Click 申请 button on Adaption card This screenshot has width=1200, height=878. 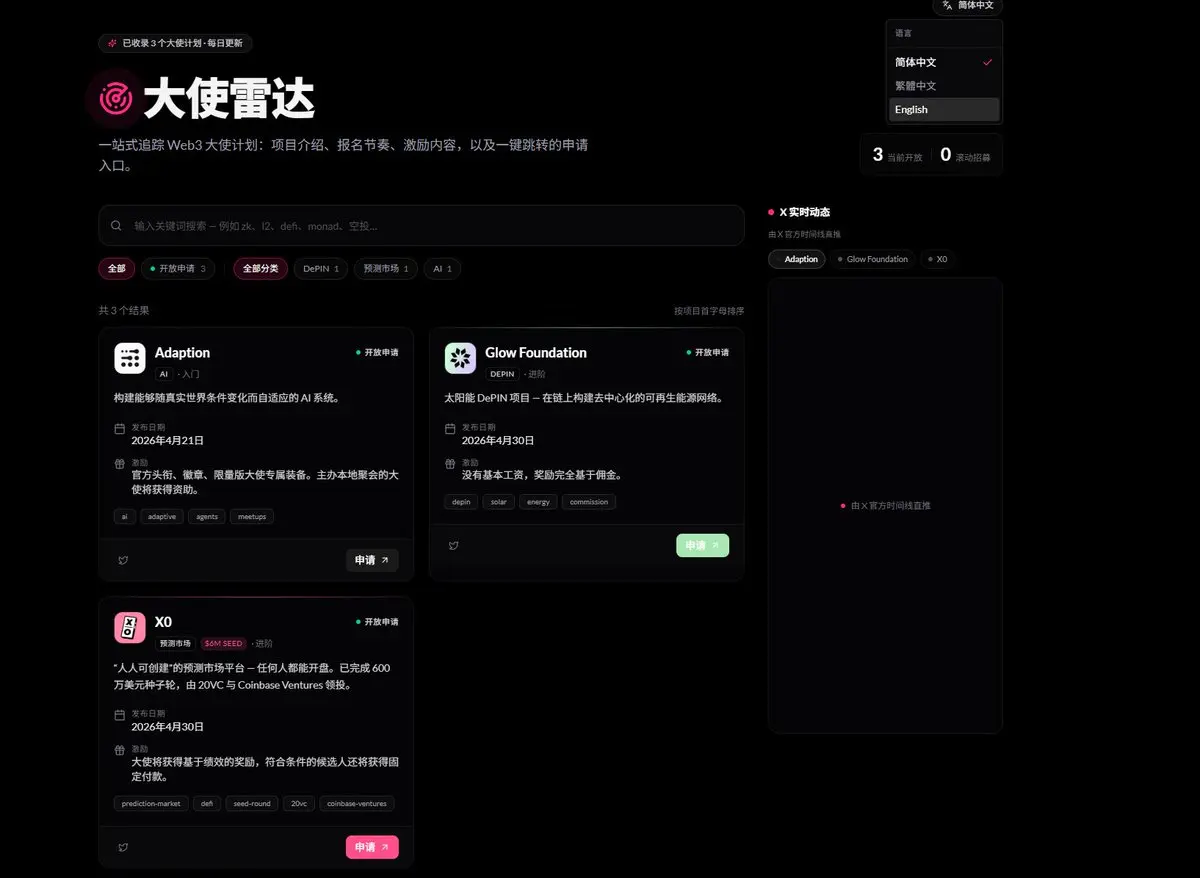[x=372, y=560]
